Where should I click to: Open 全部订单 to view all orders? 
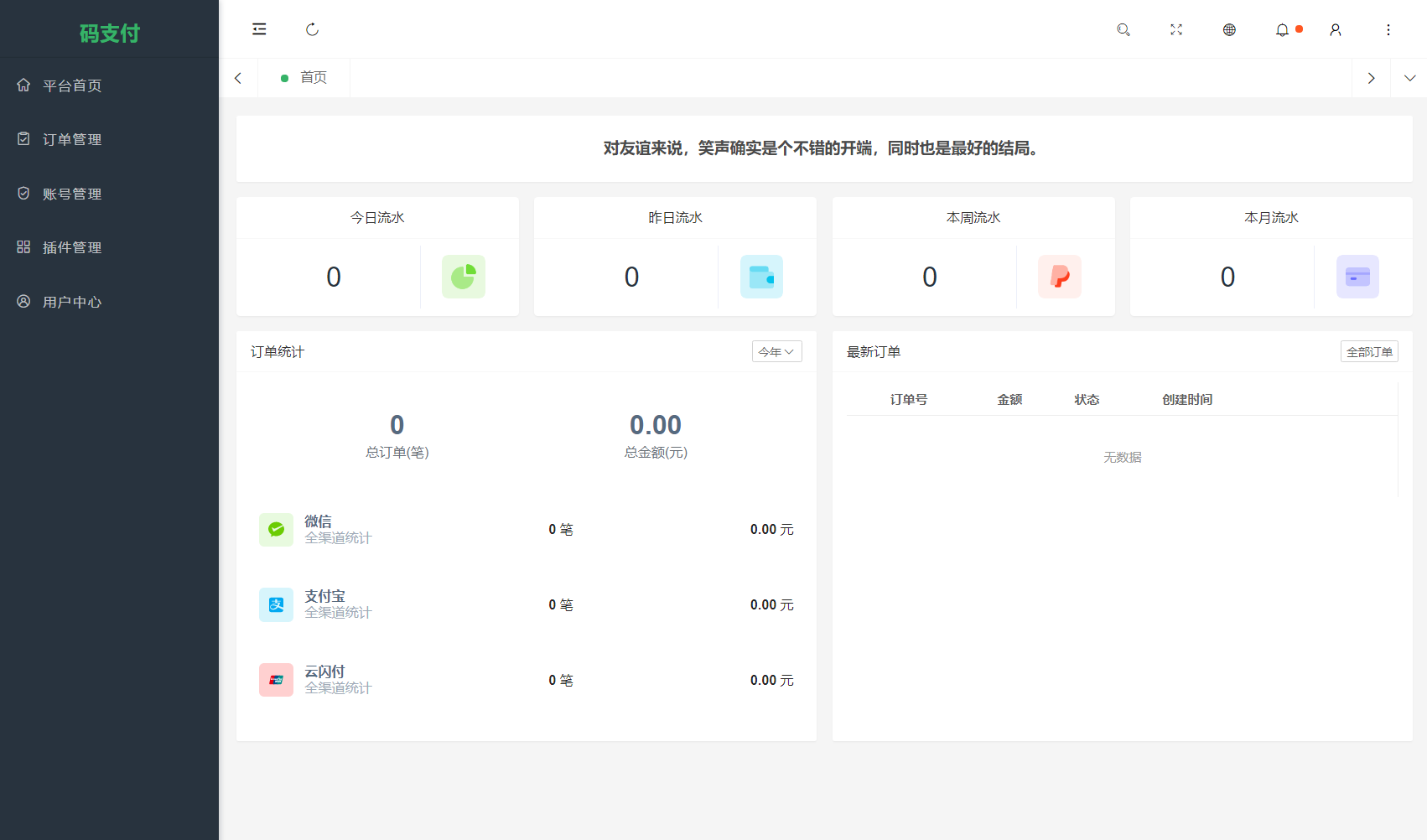coord(1369,351)
